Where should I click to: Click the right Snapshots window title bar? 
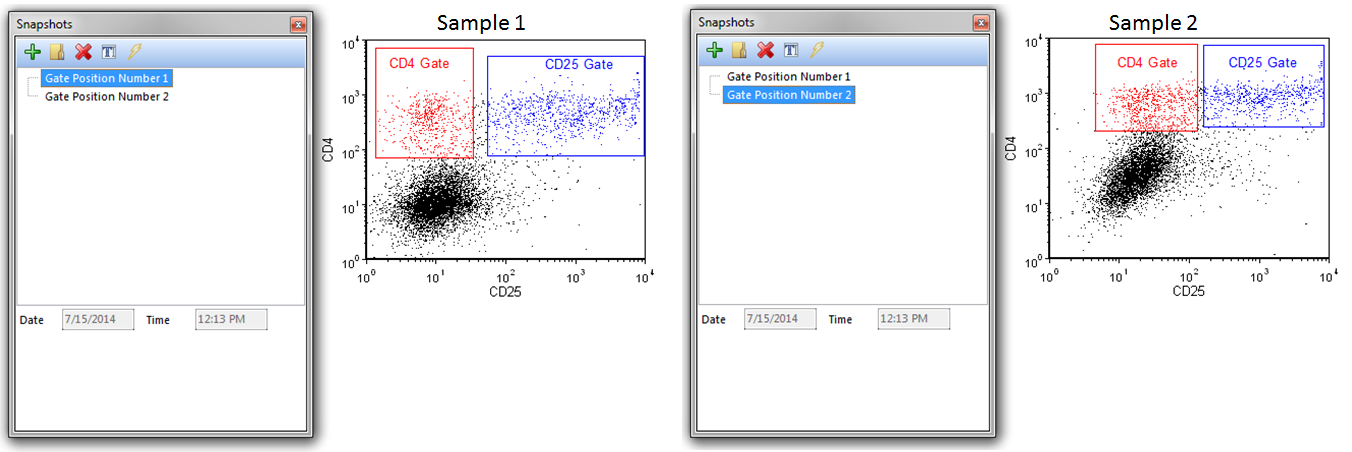coord(842,22)
